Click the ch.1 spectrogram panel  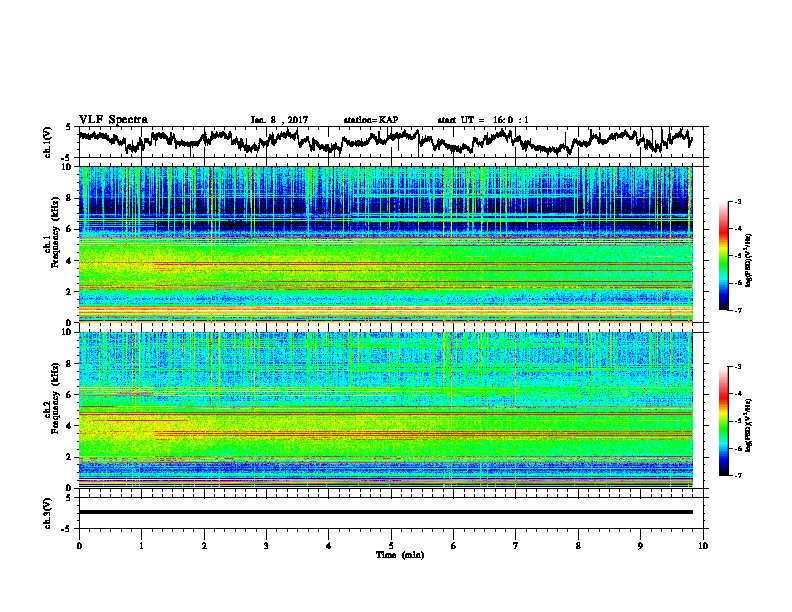click(x=385, y=244)
